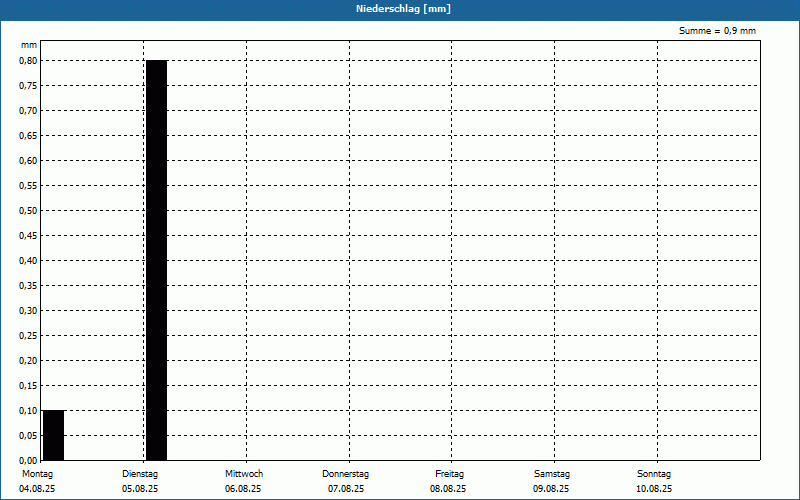This screenshot has height=500, width=800.
Task: Click the Niederschlag [mm] title bar
Action: coord(400,9)
